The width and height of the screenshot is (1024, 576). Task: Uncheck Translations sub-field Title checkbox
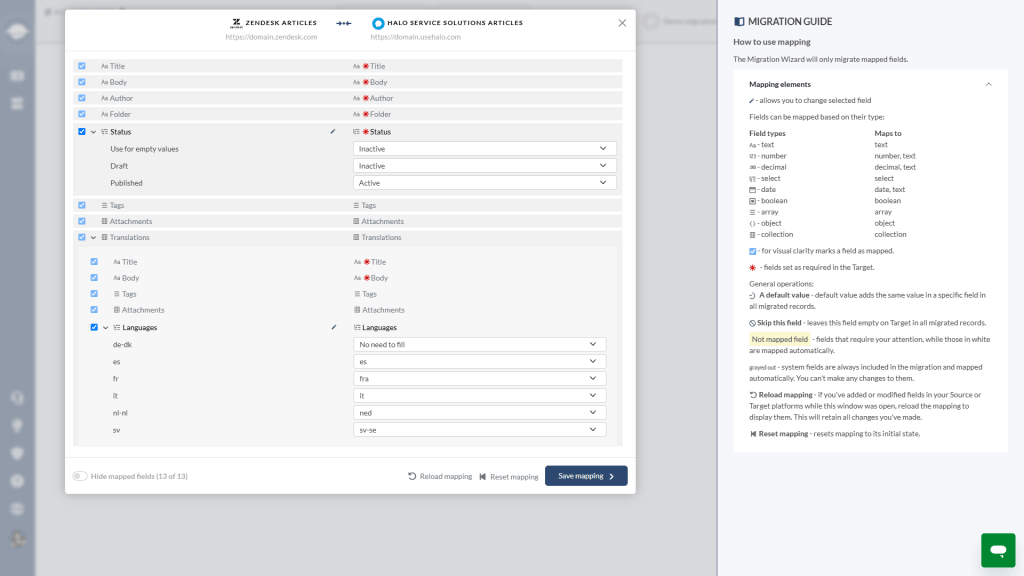point(94,261)
